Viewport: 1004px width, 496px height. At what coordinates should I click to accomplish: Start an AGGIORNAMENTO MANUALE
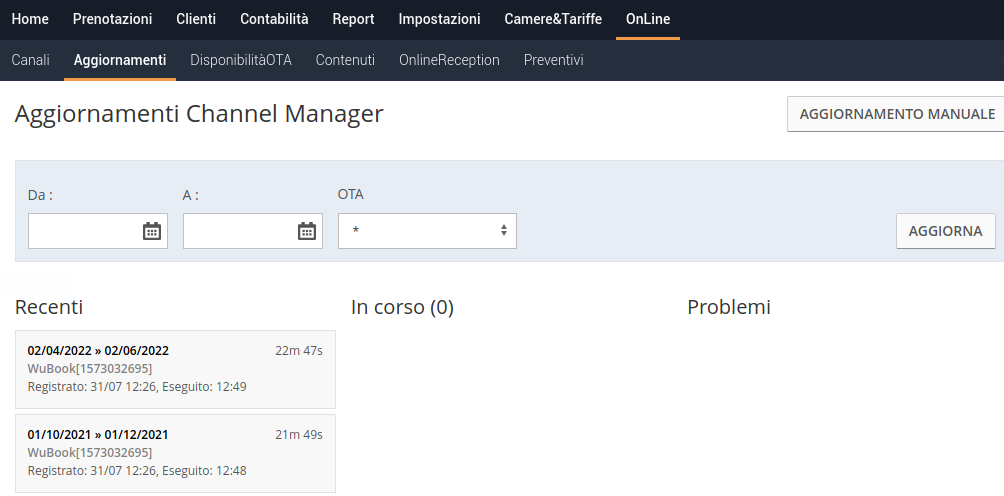(x=896, y=114)
